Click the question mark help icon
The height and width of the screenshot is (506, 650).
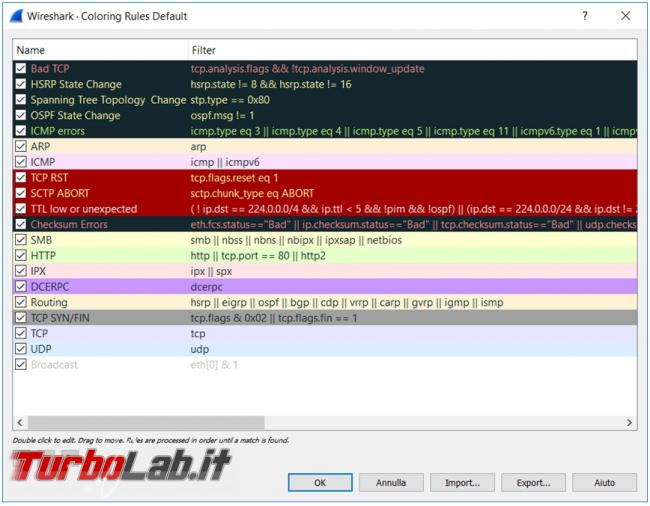[585, 16]
